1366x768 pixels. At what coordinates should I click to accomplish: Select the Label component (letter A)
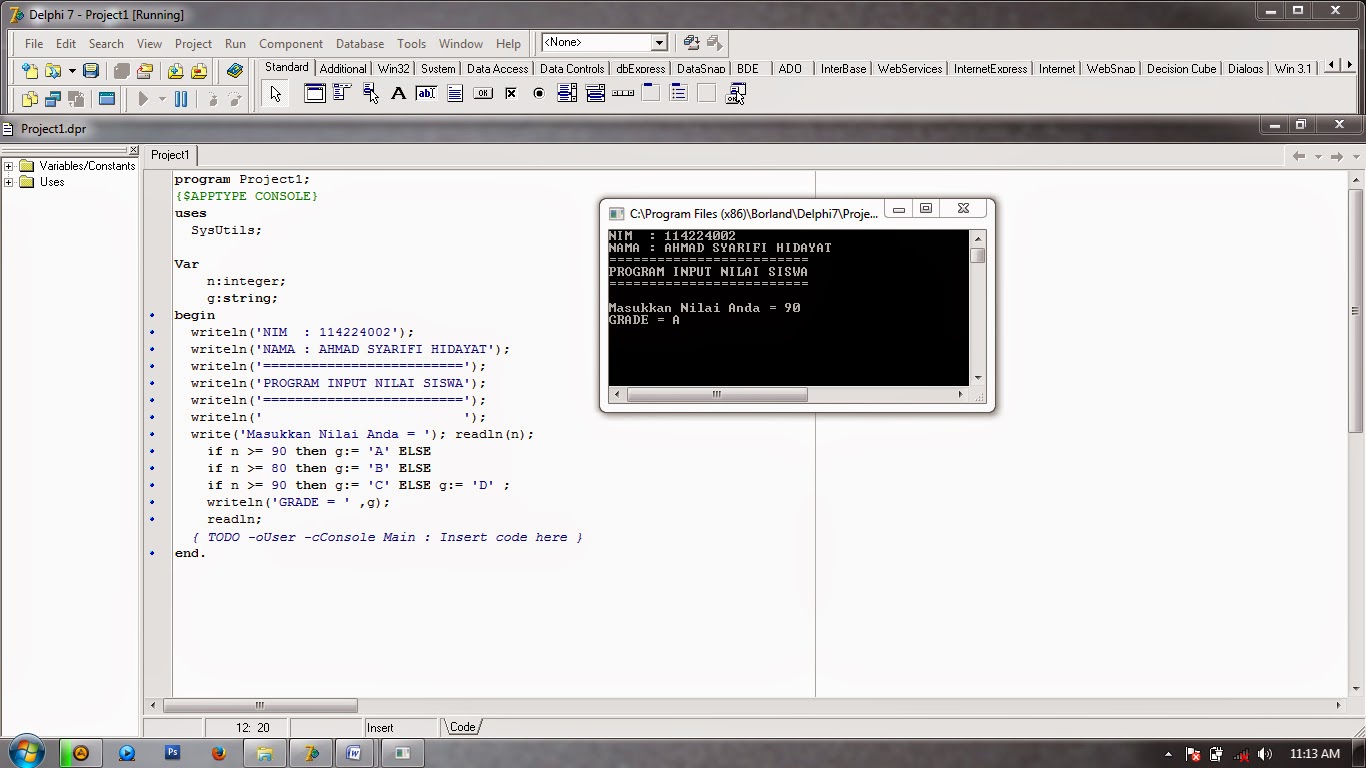point(398,94)
